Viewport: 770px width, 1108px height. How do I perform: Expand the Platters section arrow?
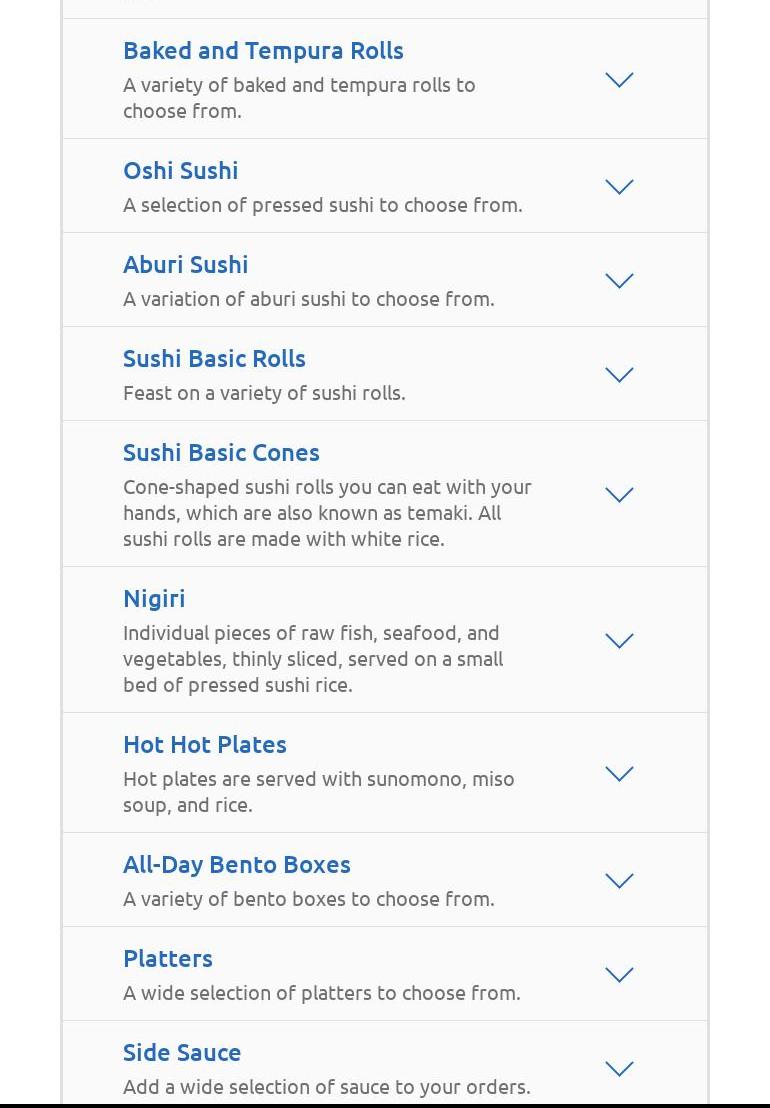pos(619,975)
